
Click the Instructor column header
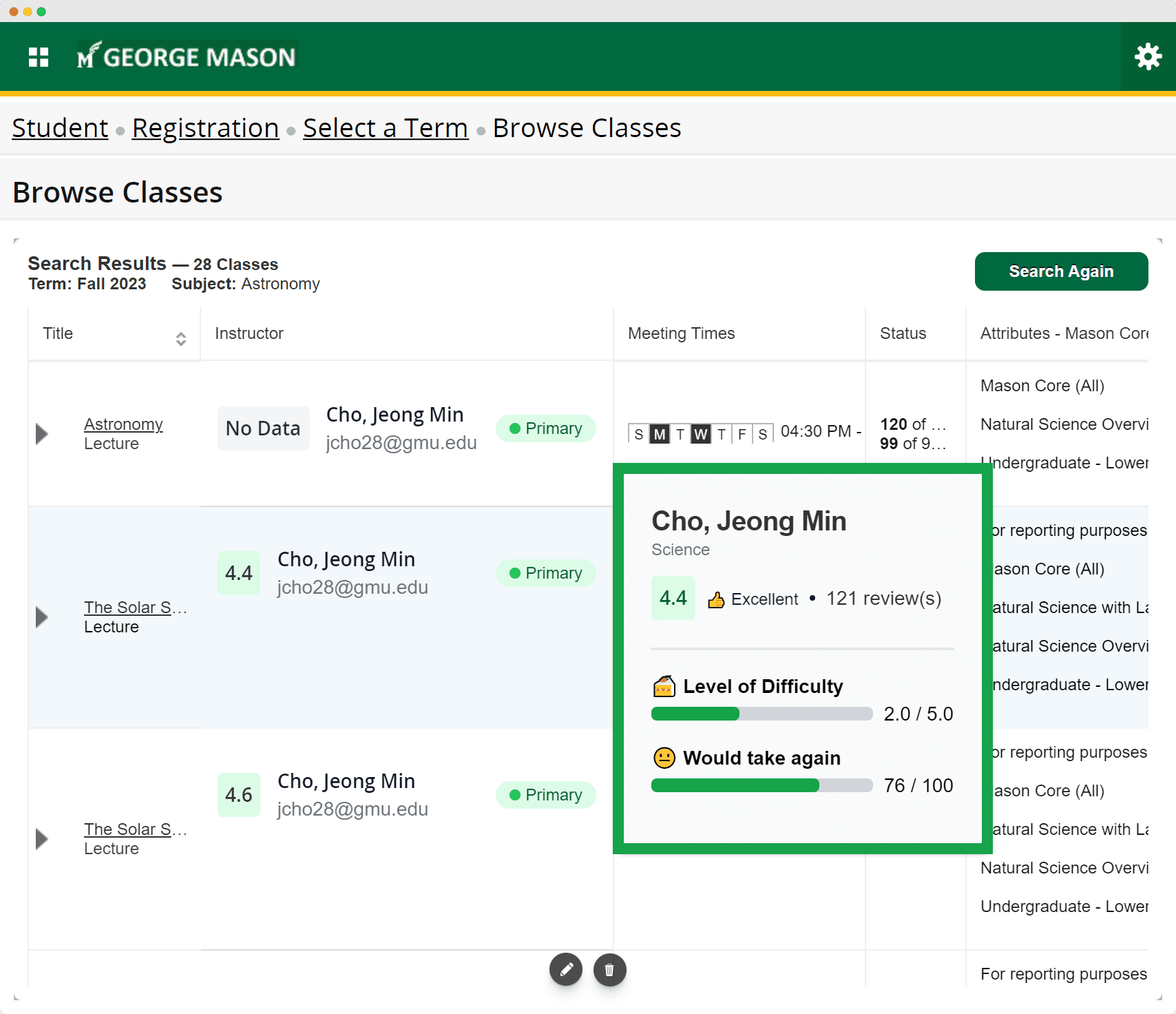(x=406, y=334)
